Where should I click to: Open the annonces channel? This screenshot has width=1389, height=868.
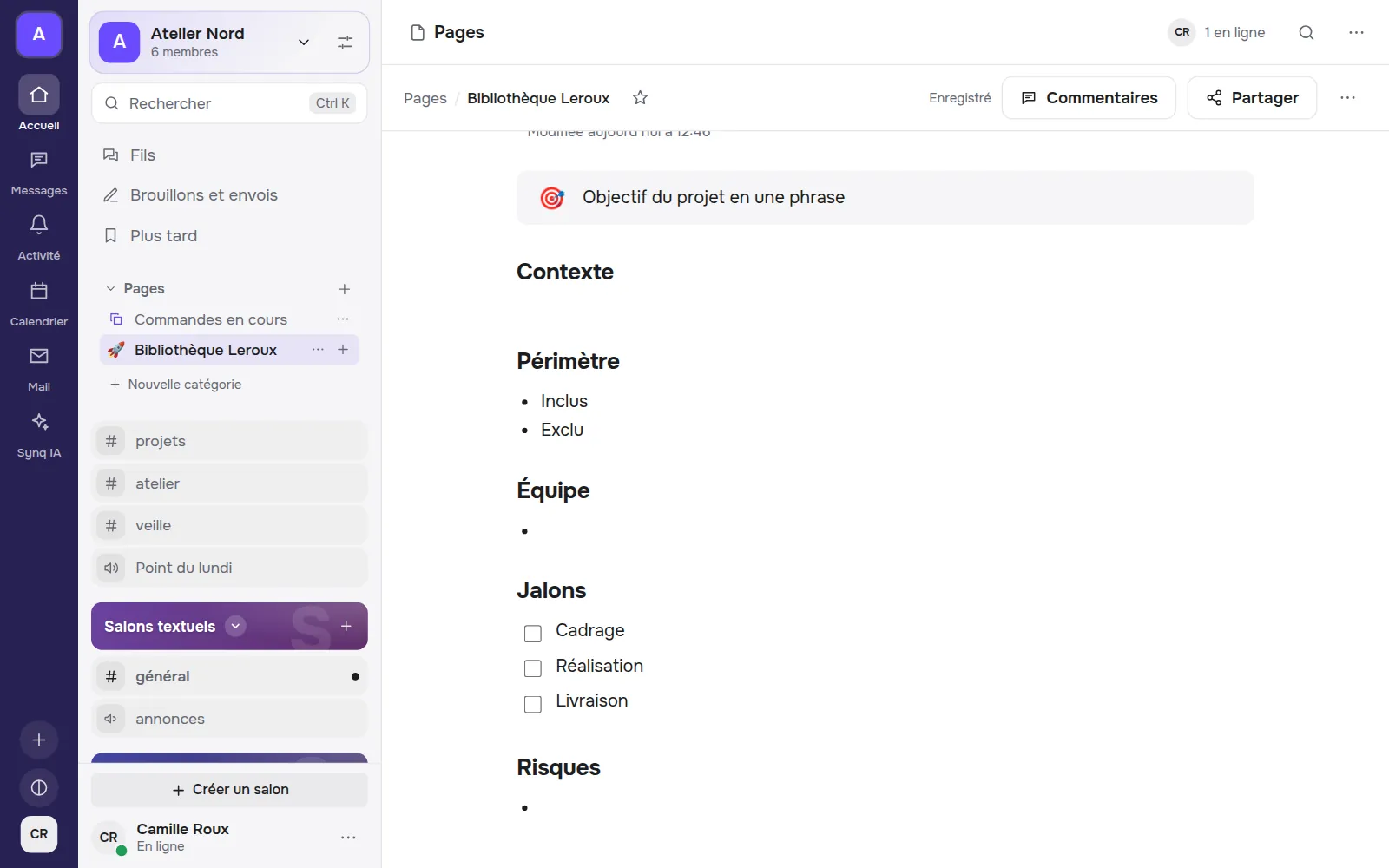[x=229, y=719]
